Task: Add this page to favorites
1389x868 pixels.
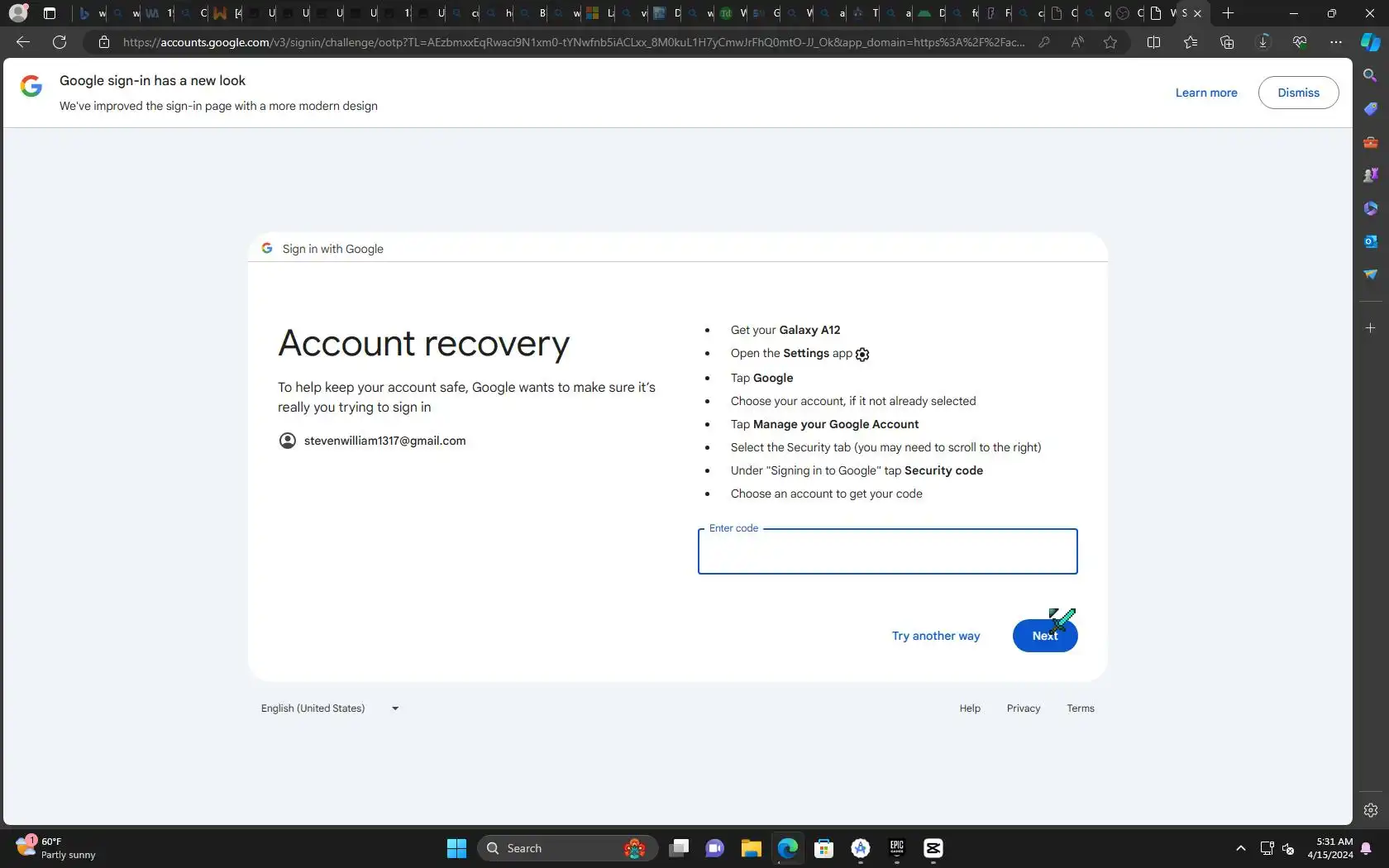Action: point(1110,42)
